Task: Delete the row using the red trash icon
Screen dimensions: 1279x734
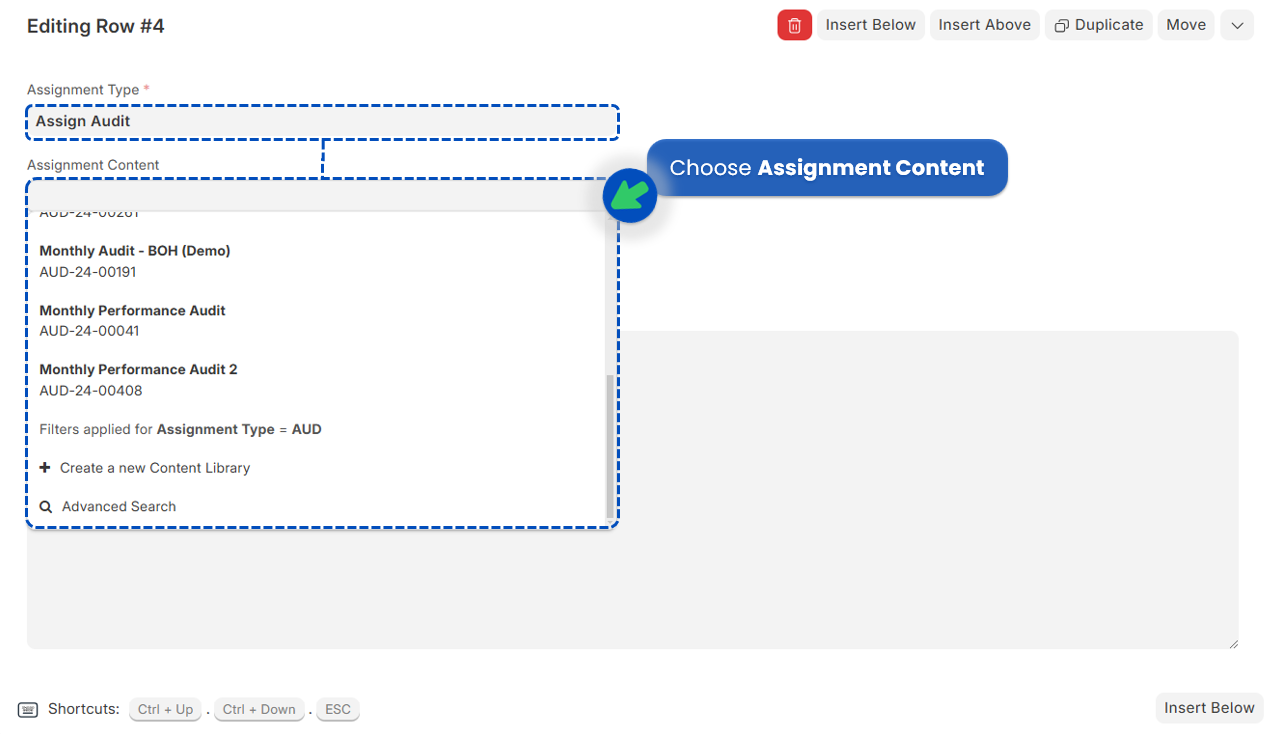Action: (x=794, y=24)
